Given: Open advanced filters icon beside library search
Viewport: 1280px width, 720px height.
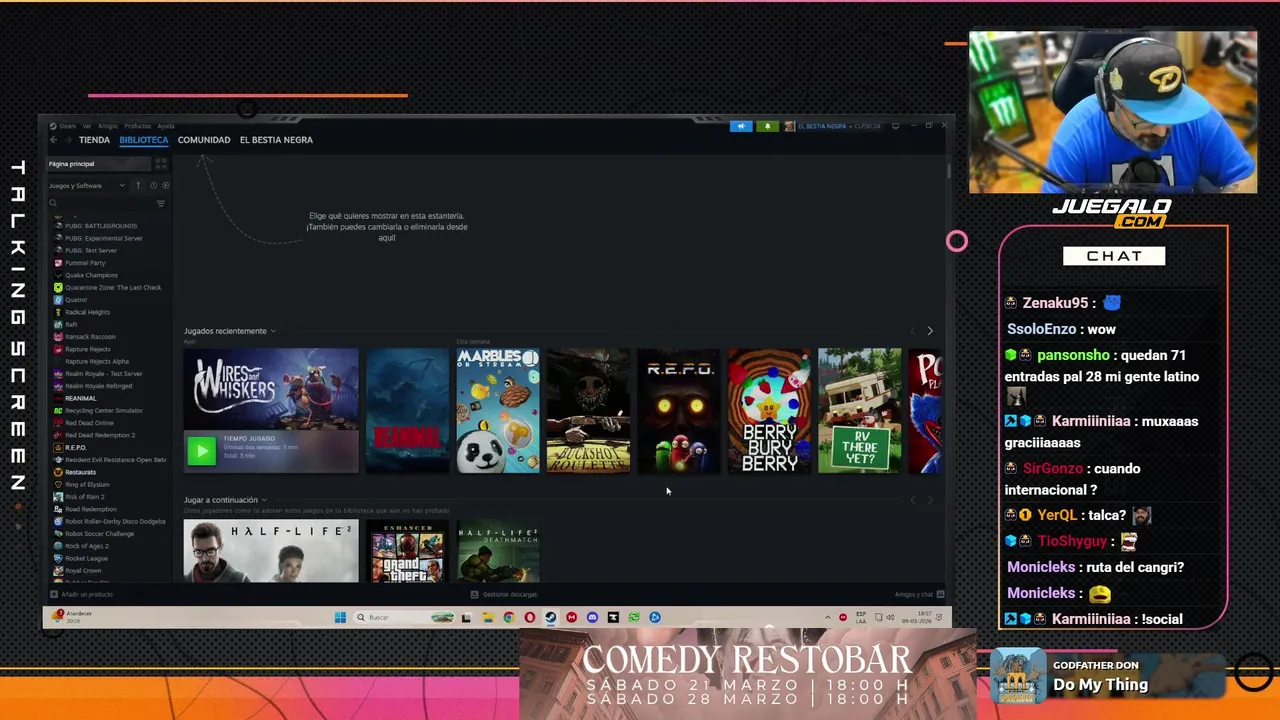Looking at the screenshot, I should tap(160, 203).
